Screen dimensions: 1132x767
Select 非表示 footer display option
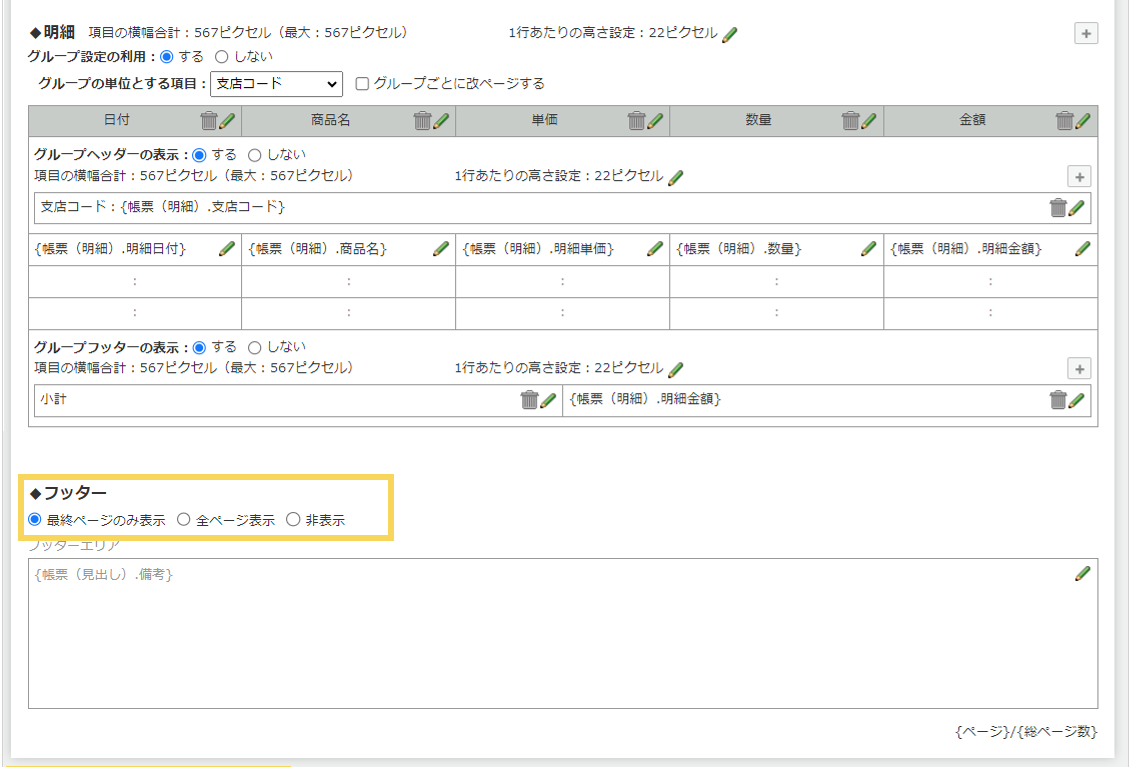click(x=291, y=519)
